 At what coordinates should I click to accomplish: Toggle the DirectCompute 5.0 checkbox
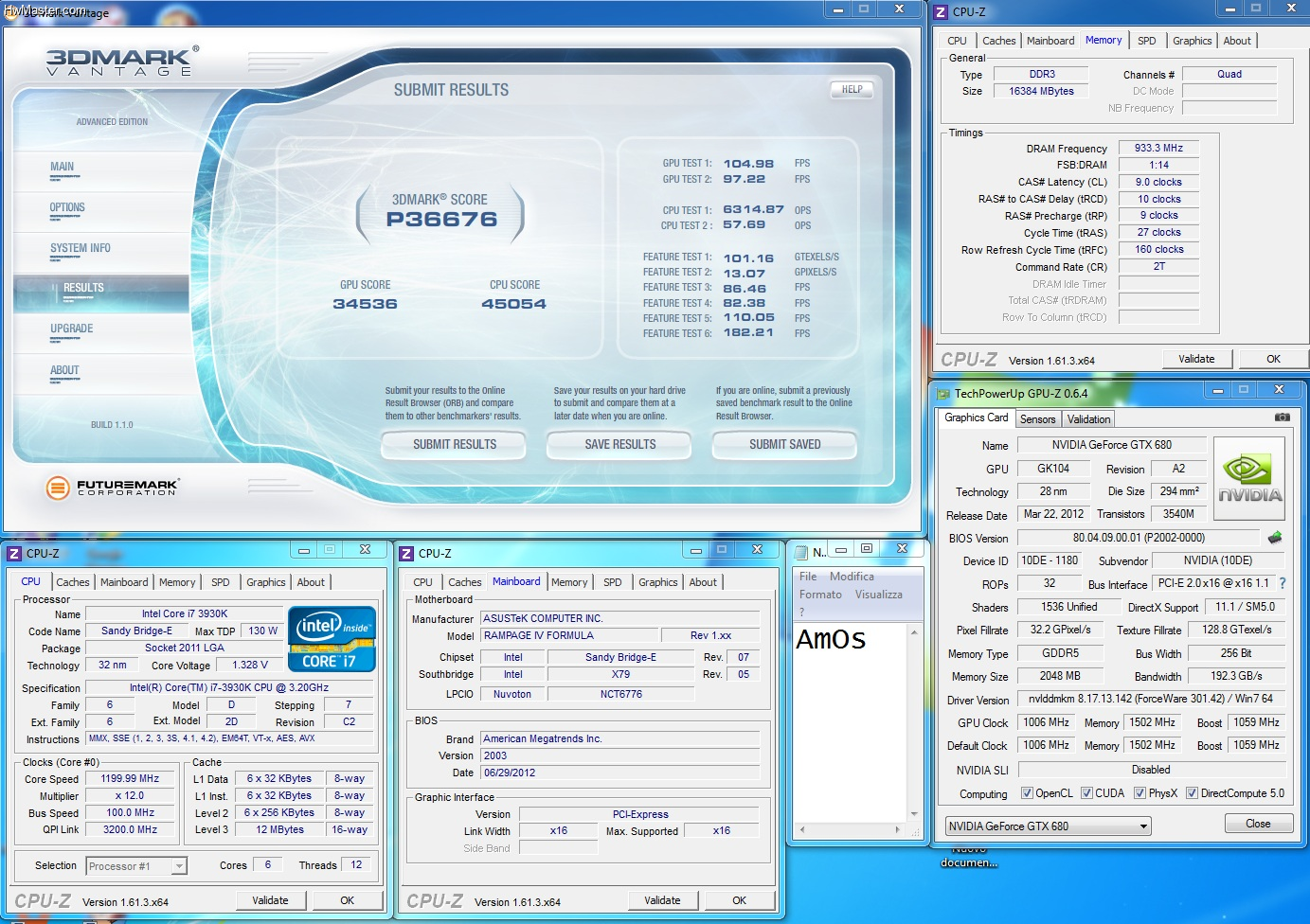click(1192, 793)
